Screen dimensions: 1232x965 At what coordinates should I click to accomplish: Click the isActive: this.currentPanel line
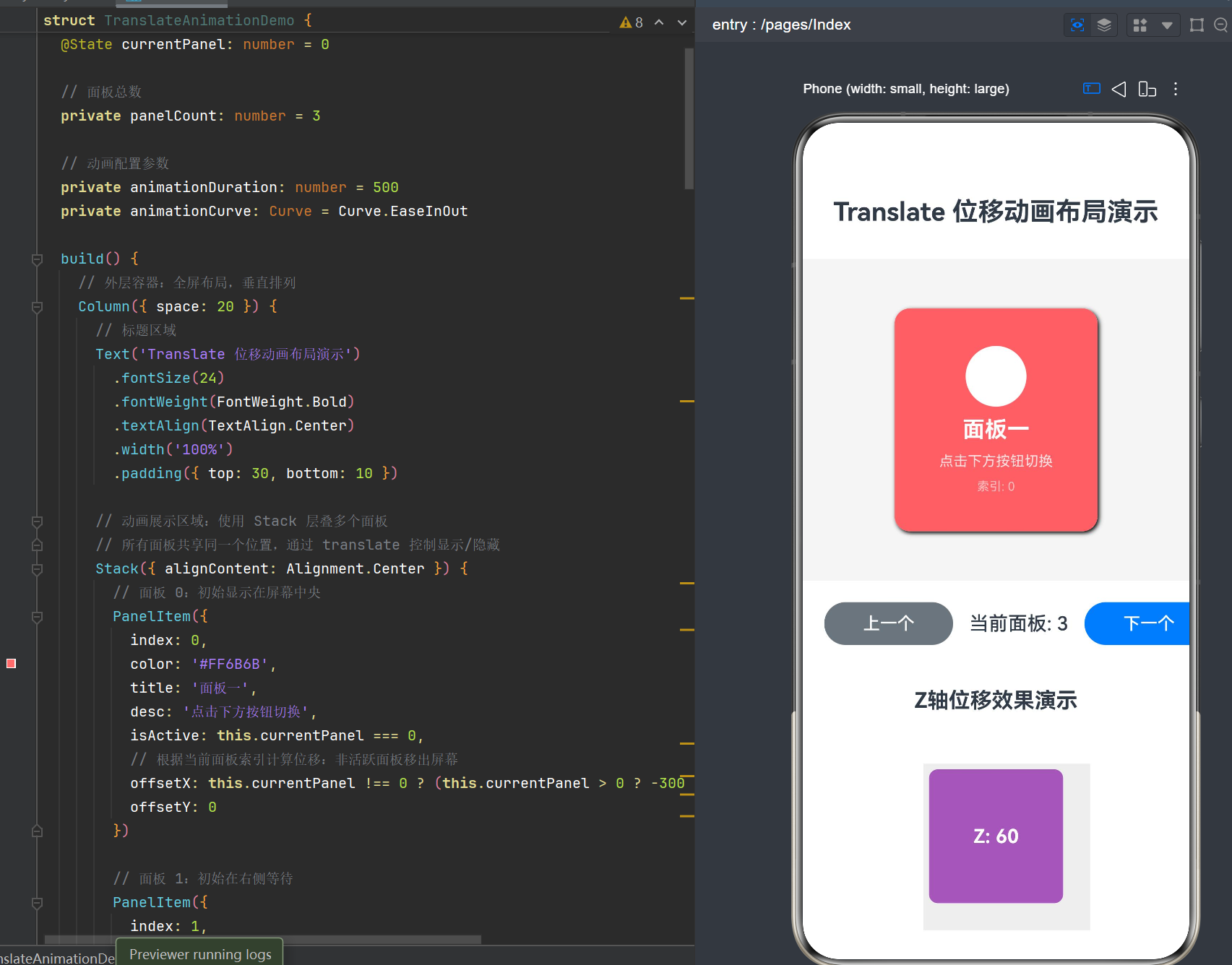(x=277, y=736)
